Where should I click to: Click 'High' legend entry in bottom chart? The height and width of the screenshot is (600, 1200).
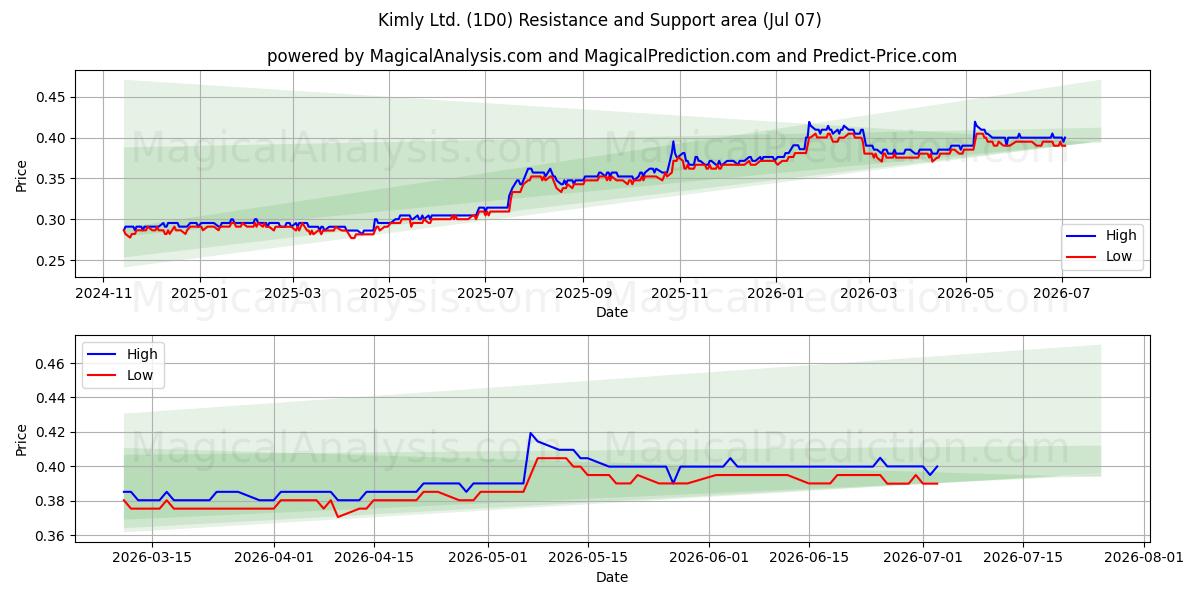point(121,354)
